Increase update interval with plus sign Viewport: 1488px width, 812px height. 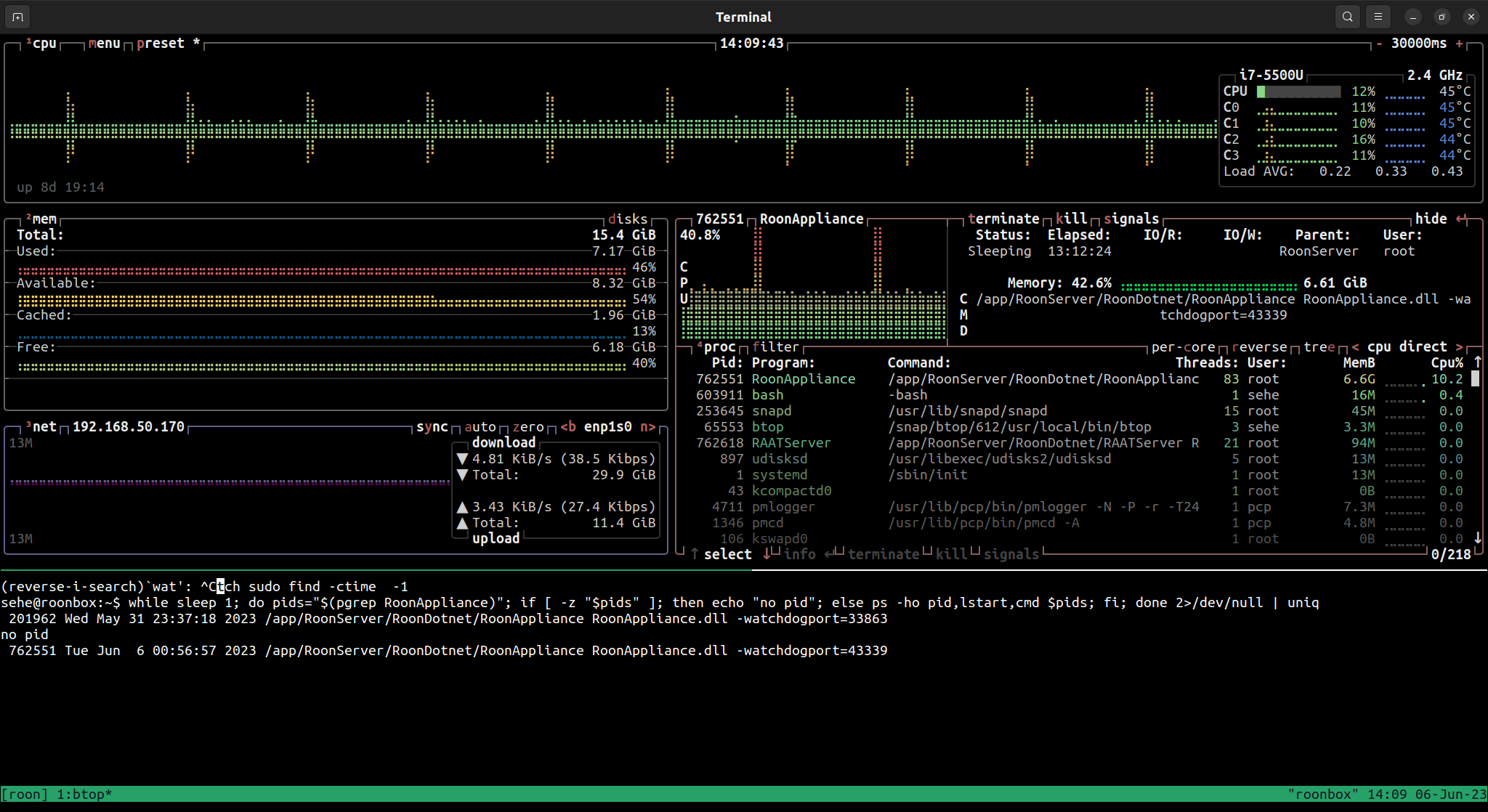[x=1459, y=44]
